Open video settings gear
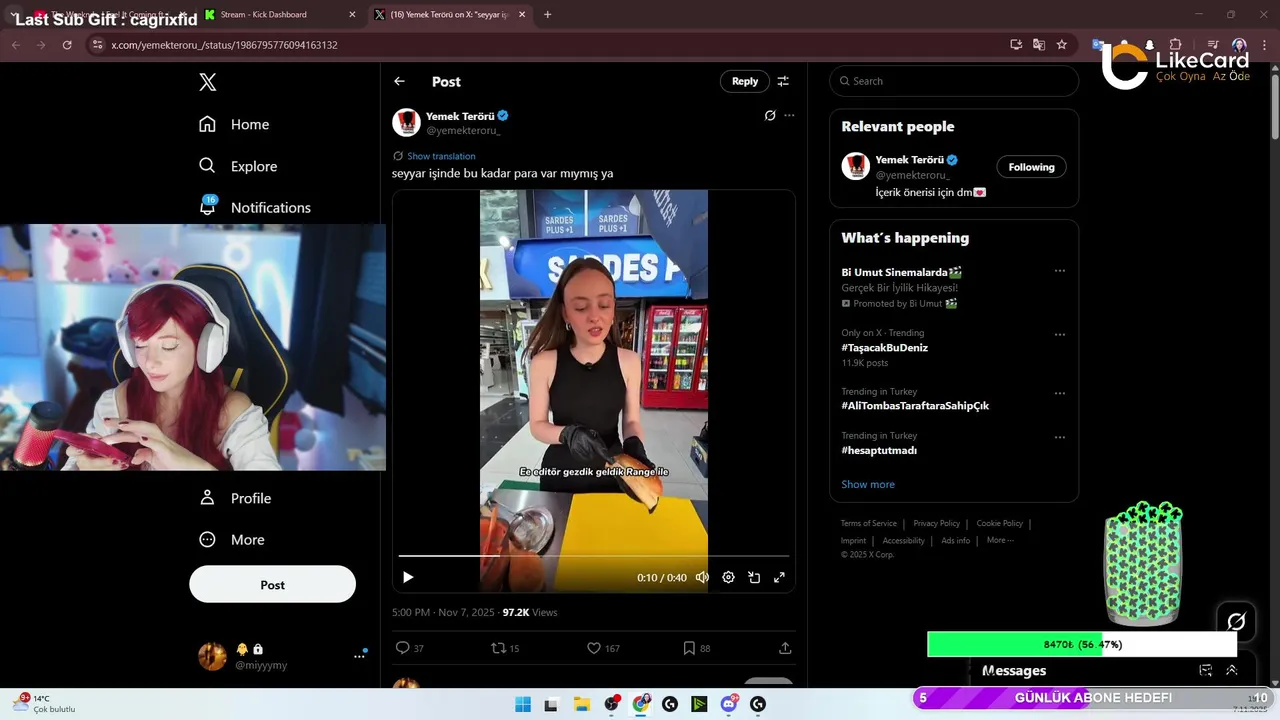The height and width of the screenshot is (720, 1280). tap(728, 577)
